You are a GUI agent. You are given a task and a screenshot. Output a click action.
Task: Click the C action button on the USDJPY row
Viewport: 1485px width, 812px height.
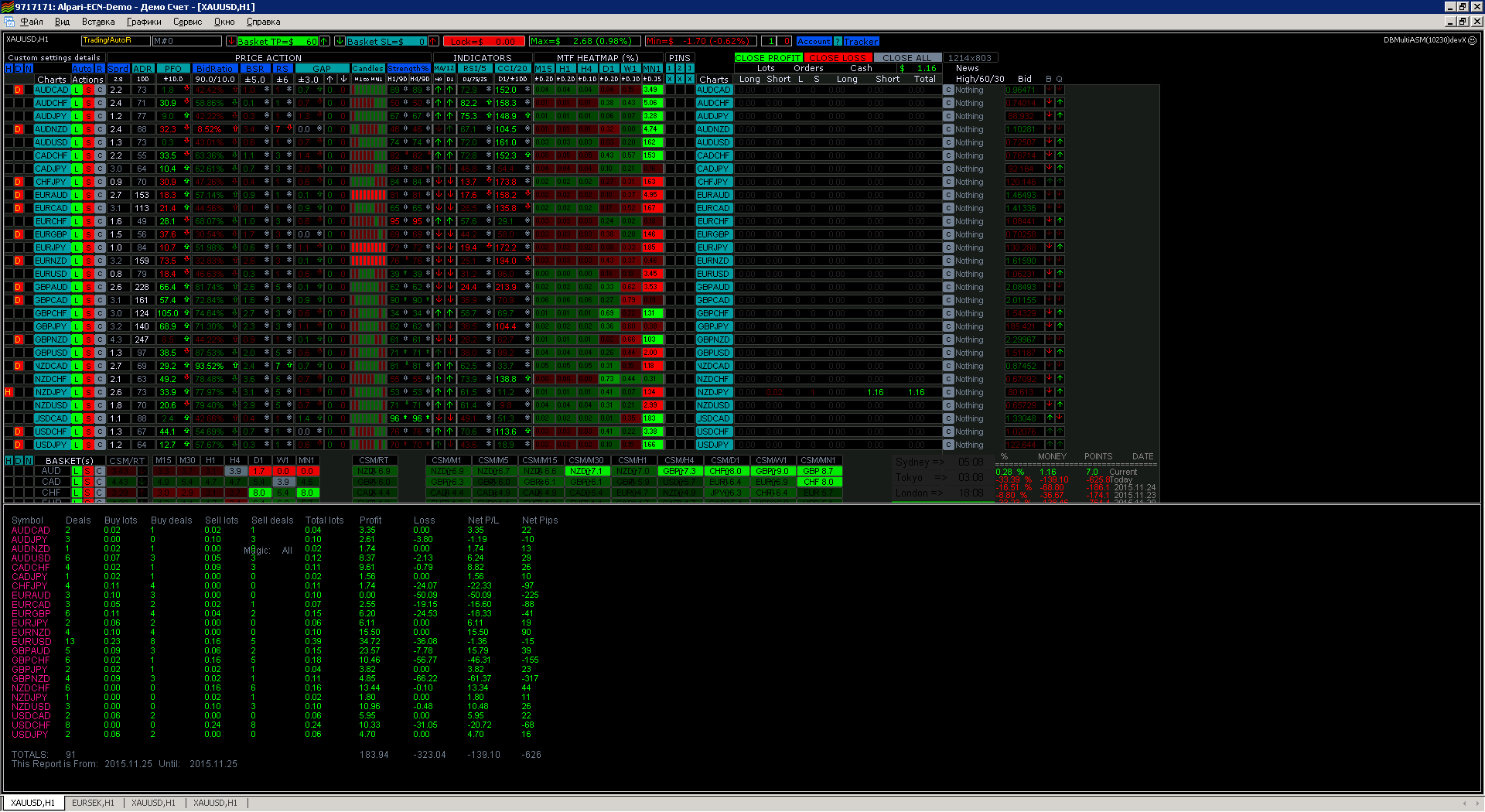(100, 445)
